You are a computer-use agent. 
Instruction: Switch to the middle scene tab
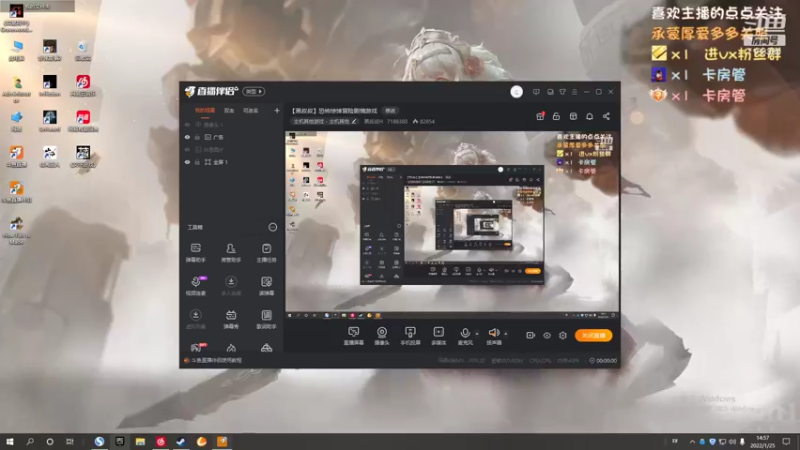pos(229,110)
